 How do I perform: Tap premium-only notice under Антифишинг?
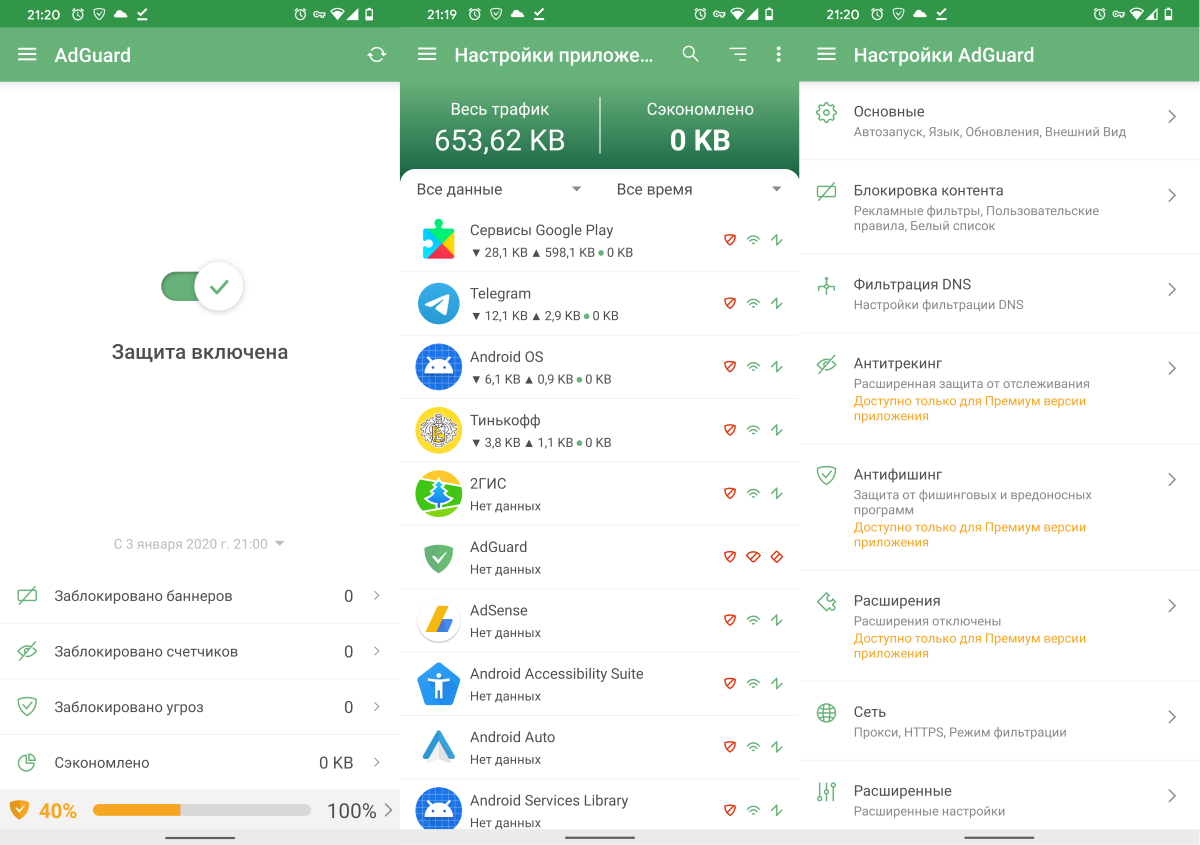click(x=970, y=535)
